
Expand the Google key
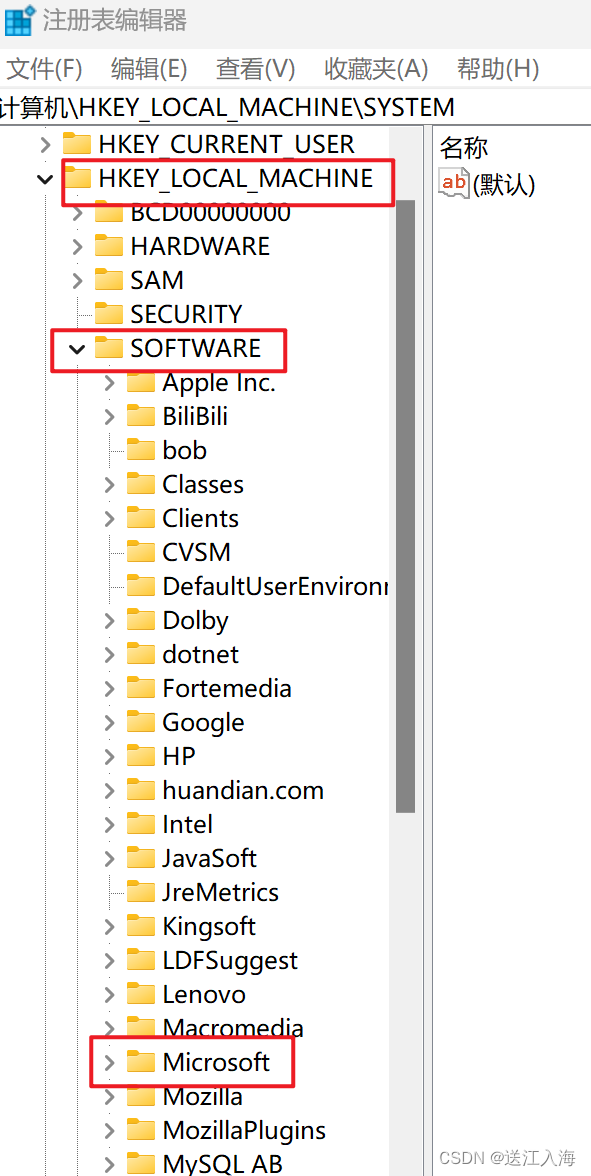pyautogui.click(x=110, y=723)
